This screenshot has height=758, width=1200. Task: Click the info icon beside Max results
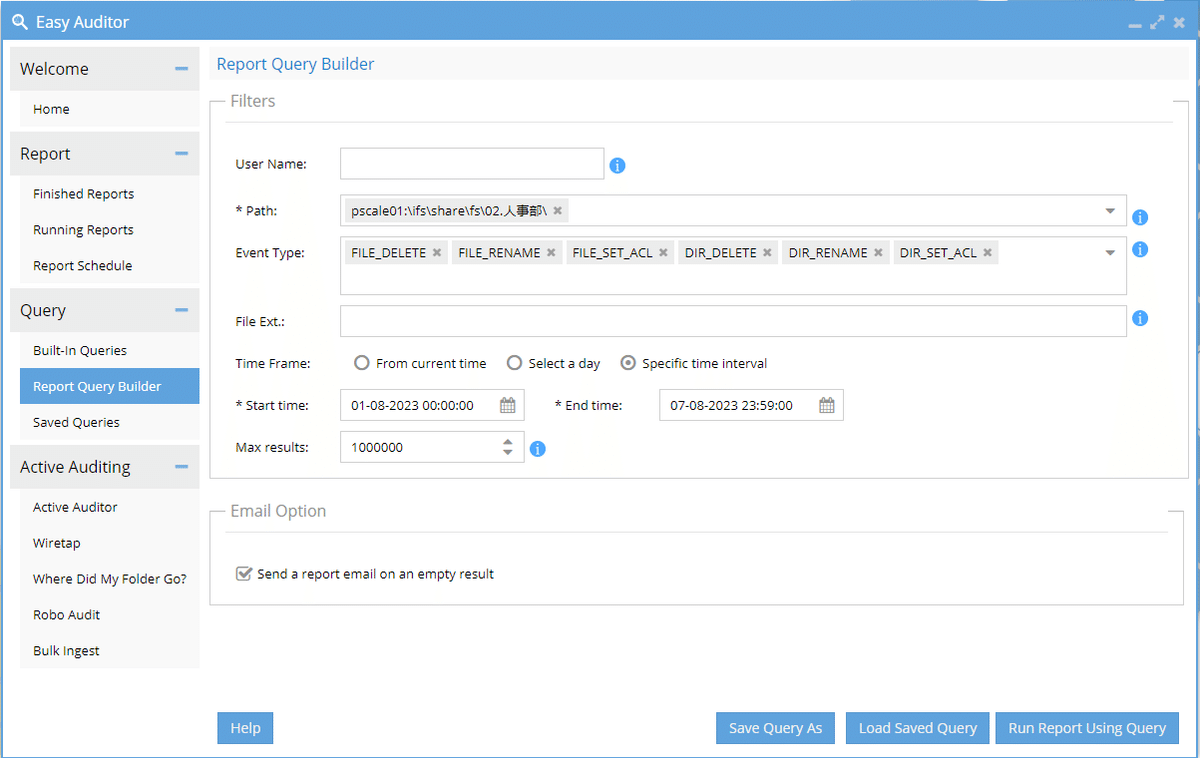tap(538, 449)
